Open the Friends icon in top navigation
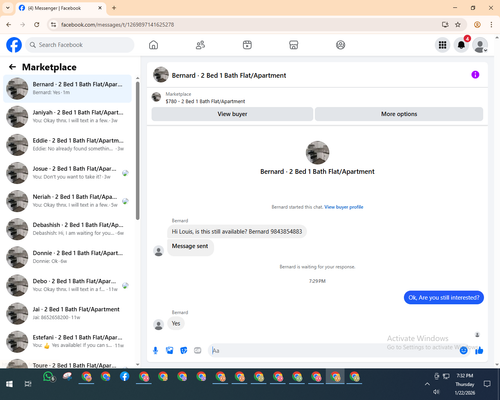Image resolution: width=500 pixels, height=400 pixels. coord(200,45)
